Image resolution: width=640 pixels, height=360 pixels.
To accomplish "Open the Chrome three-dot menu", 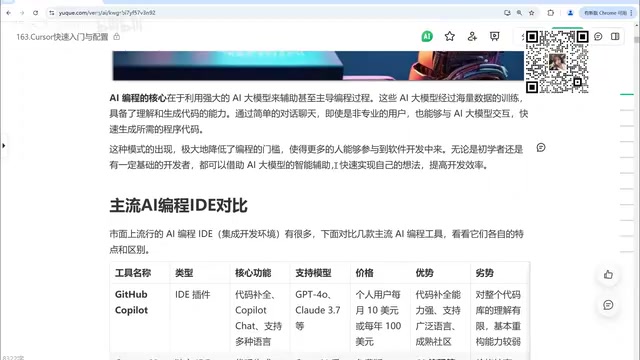I will tap(632, 13).
